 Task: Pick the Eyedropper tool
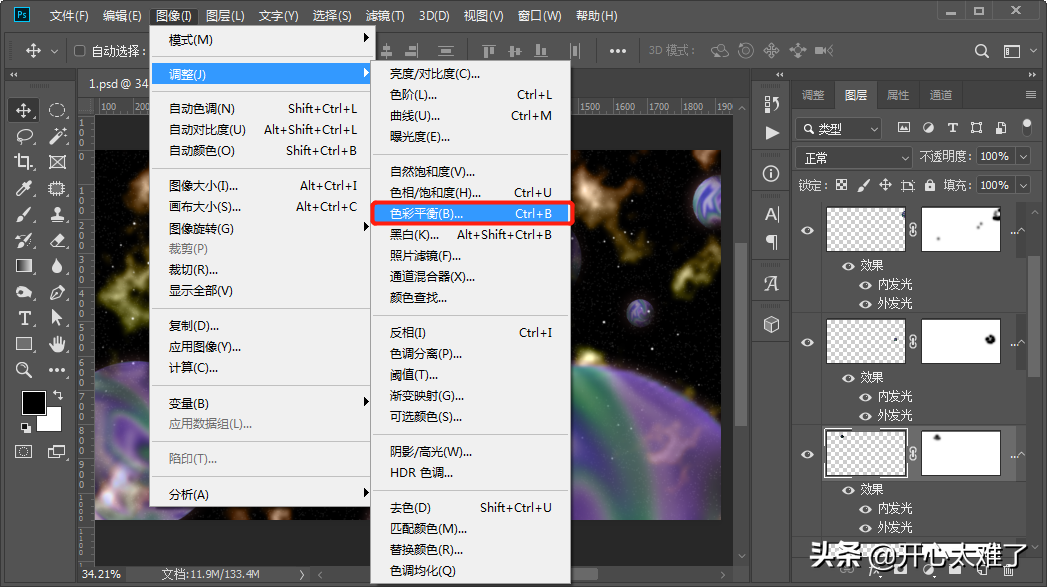tap(24, 188)
